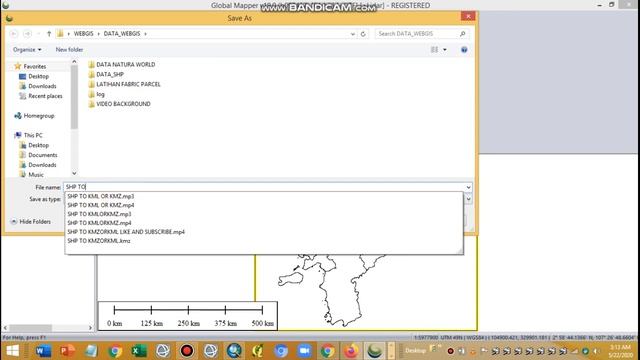Expand the recent locations dropdown arrow
The height and width of the screenshot is (360, 640).
click(38, 33)
